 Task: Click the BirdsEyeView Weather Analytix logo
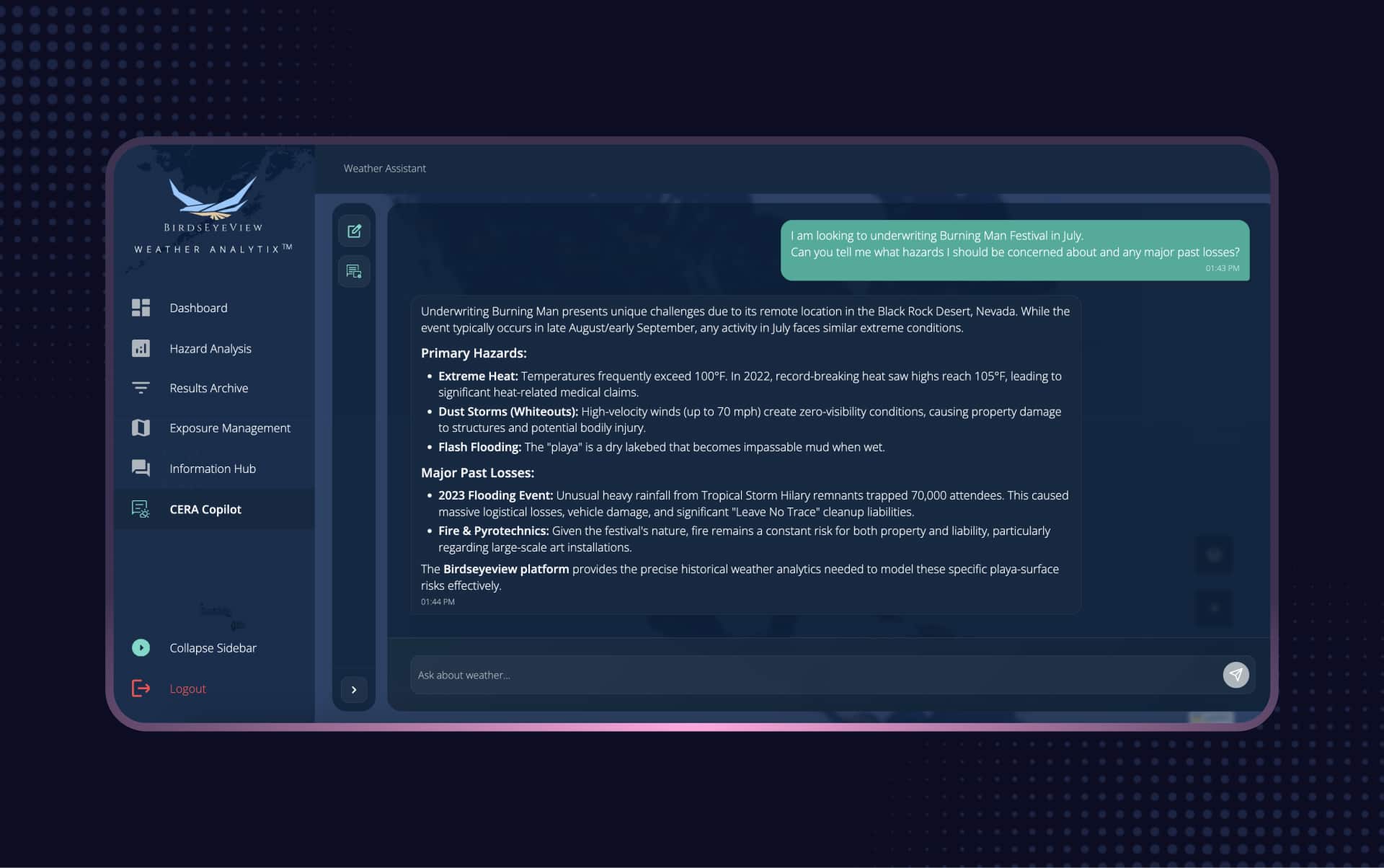tap(213, 215)
